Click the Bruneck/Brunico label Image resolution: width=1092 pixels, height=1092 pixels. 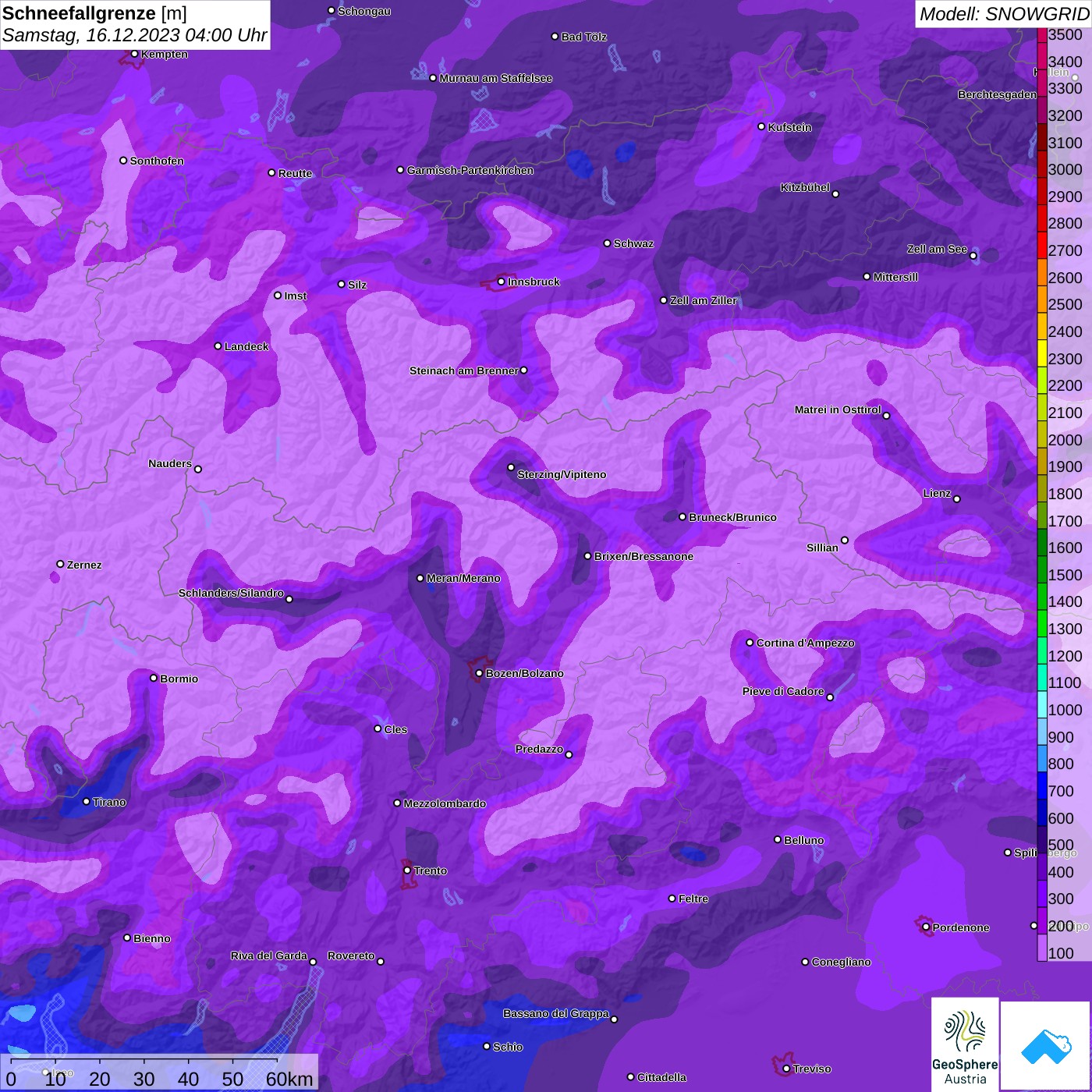[x=732, y=517]
